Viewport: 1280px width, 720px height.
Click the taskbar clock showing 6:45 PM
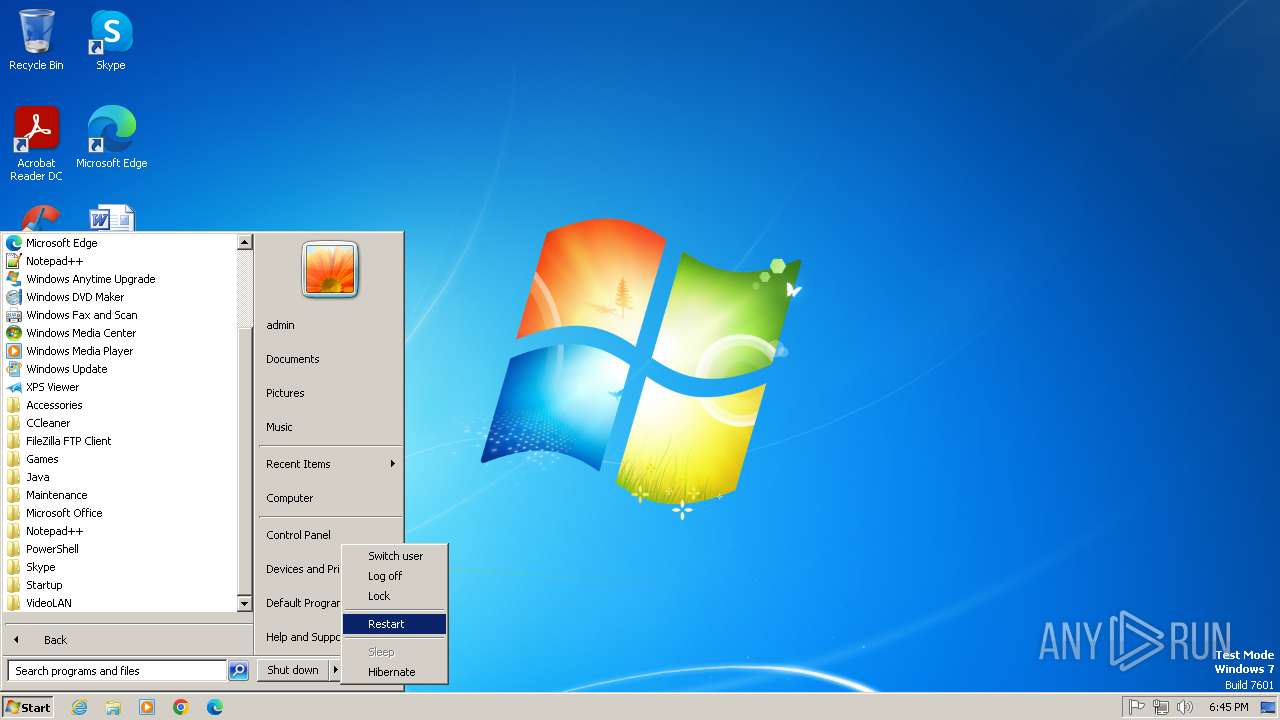1228,707
